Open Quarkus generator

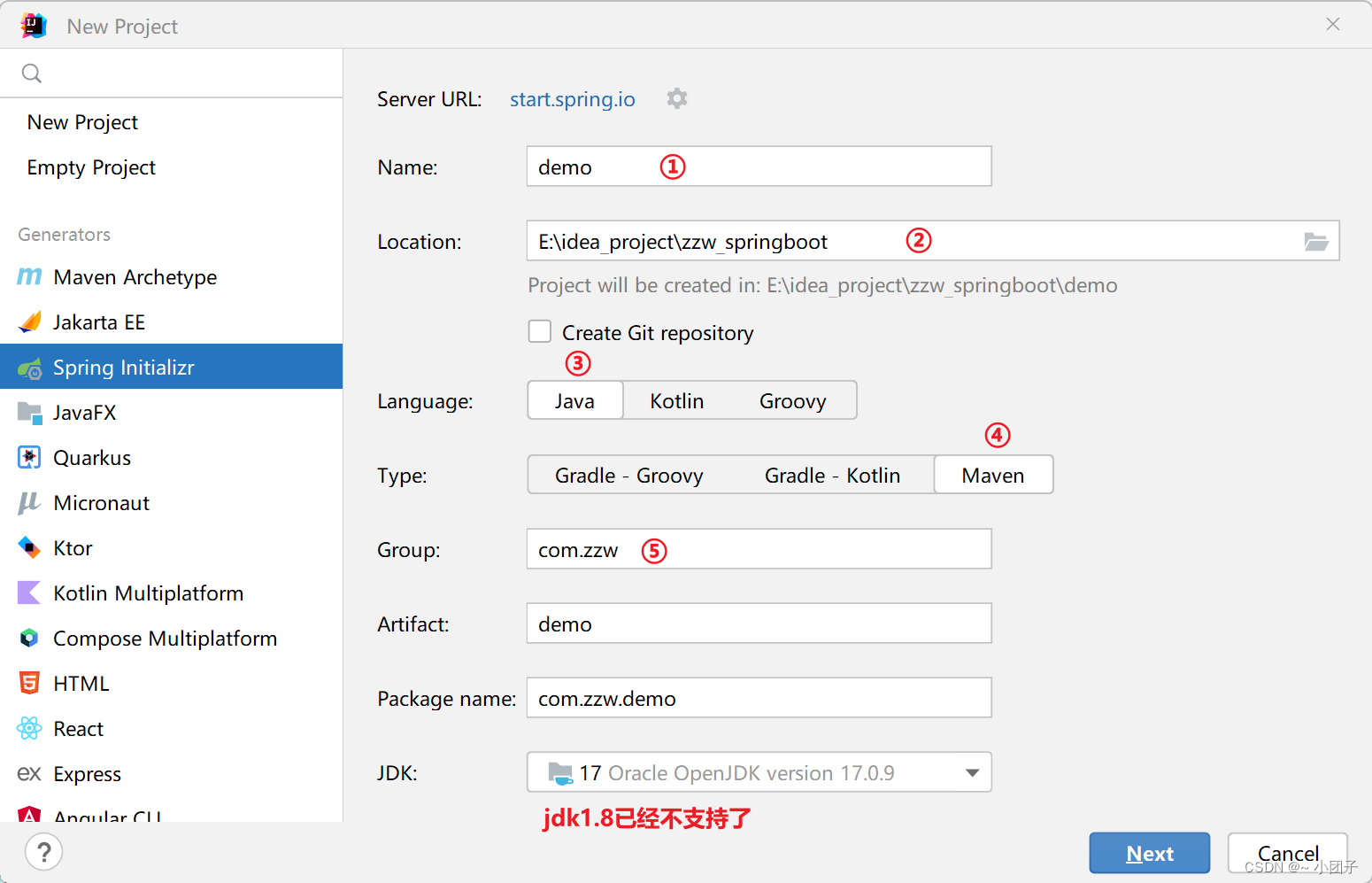tap(171, 458)
